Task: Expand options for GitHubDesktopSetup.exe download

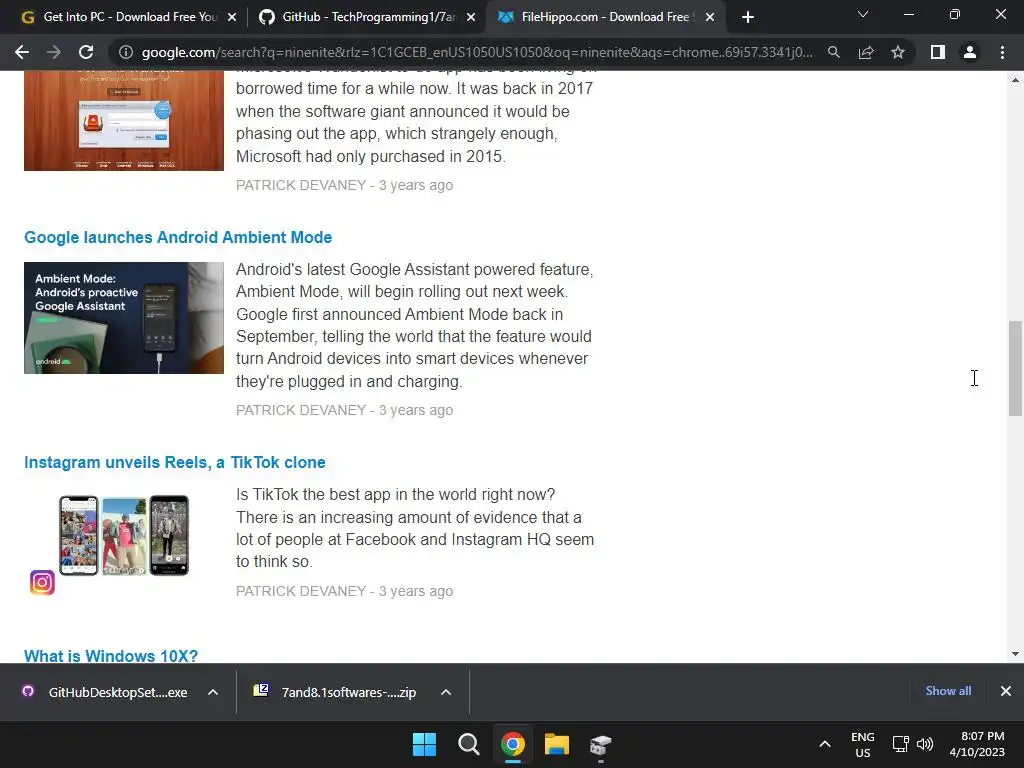Action: click(213, 692)
